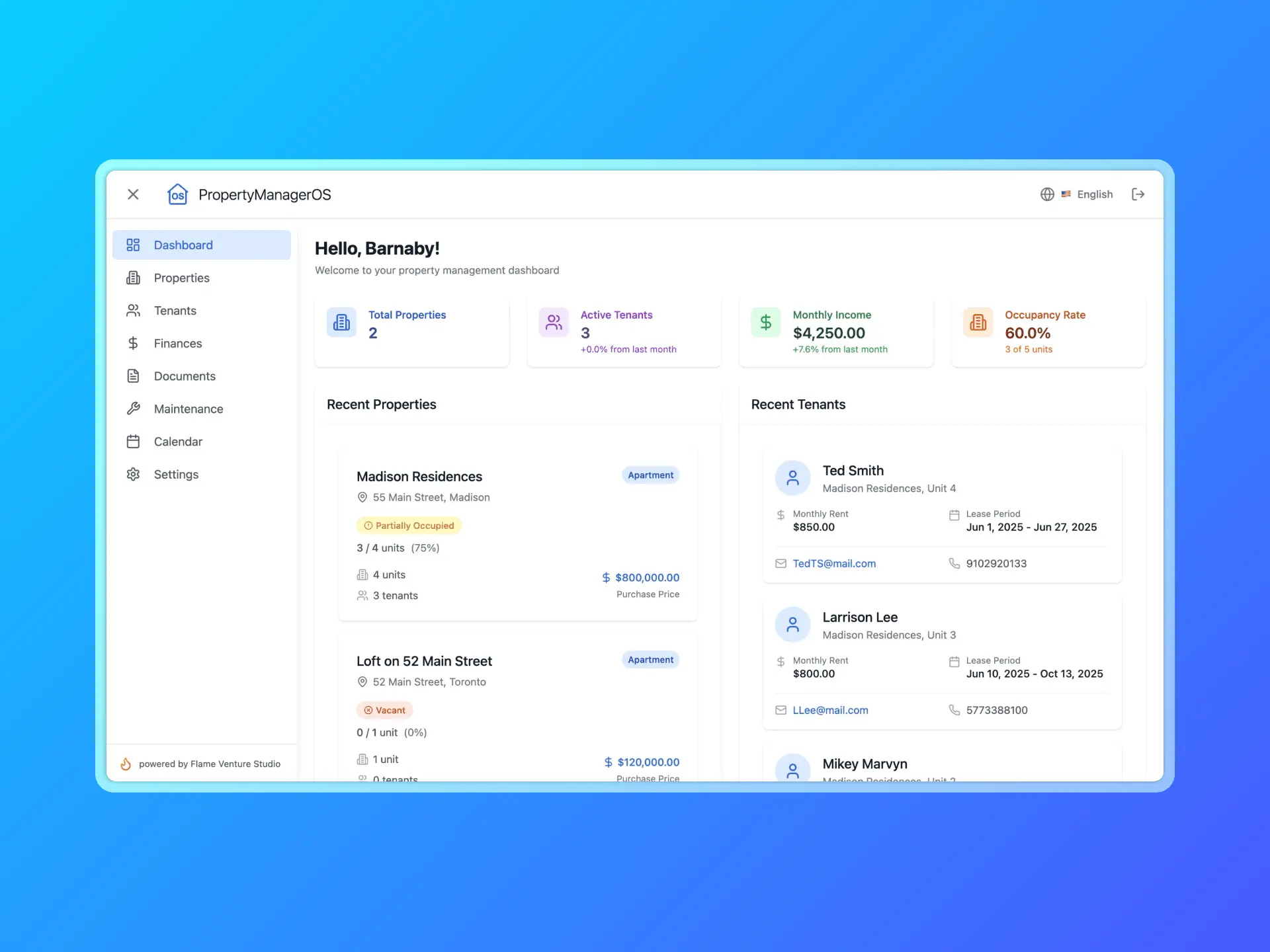Click the Calendar icon in sidebar
Viewport: 1270px width, 952px height.
pos(133,442)
